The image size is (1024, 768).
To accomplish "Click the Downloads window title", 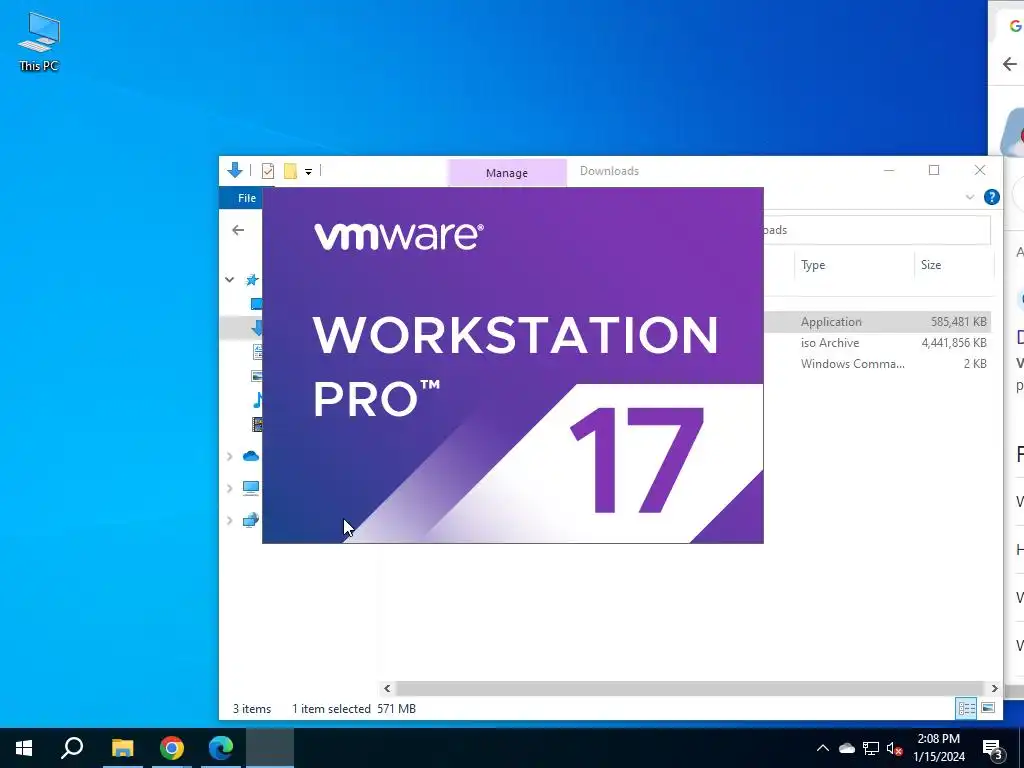I will (609, 171).
